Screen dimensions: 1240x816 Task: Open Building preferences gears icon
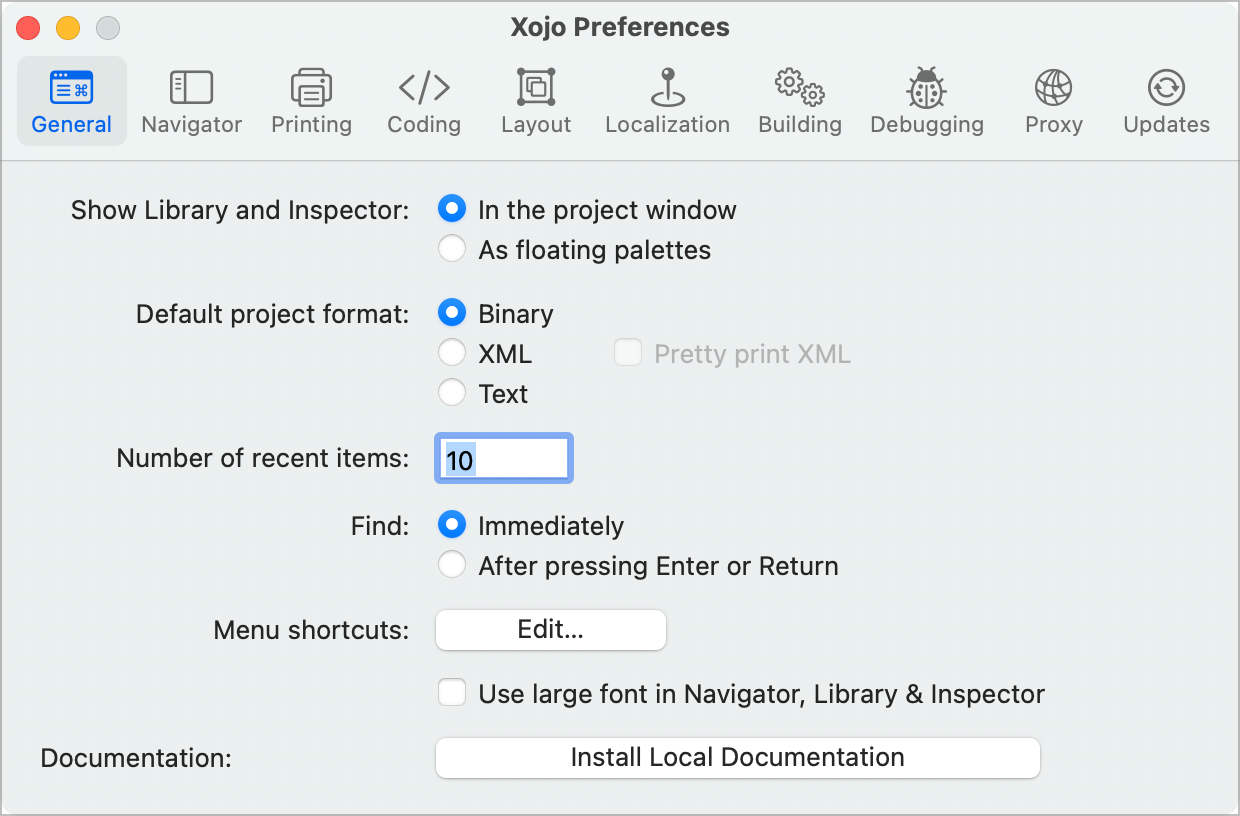click(x=799, y=88)
